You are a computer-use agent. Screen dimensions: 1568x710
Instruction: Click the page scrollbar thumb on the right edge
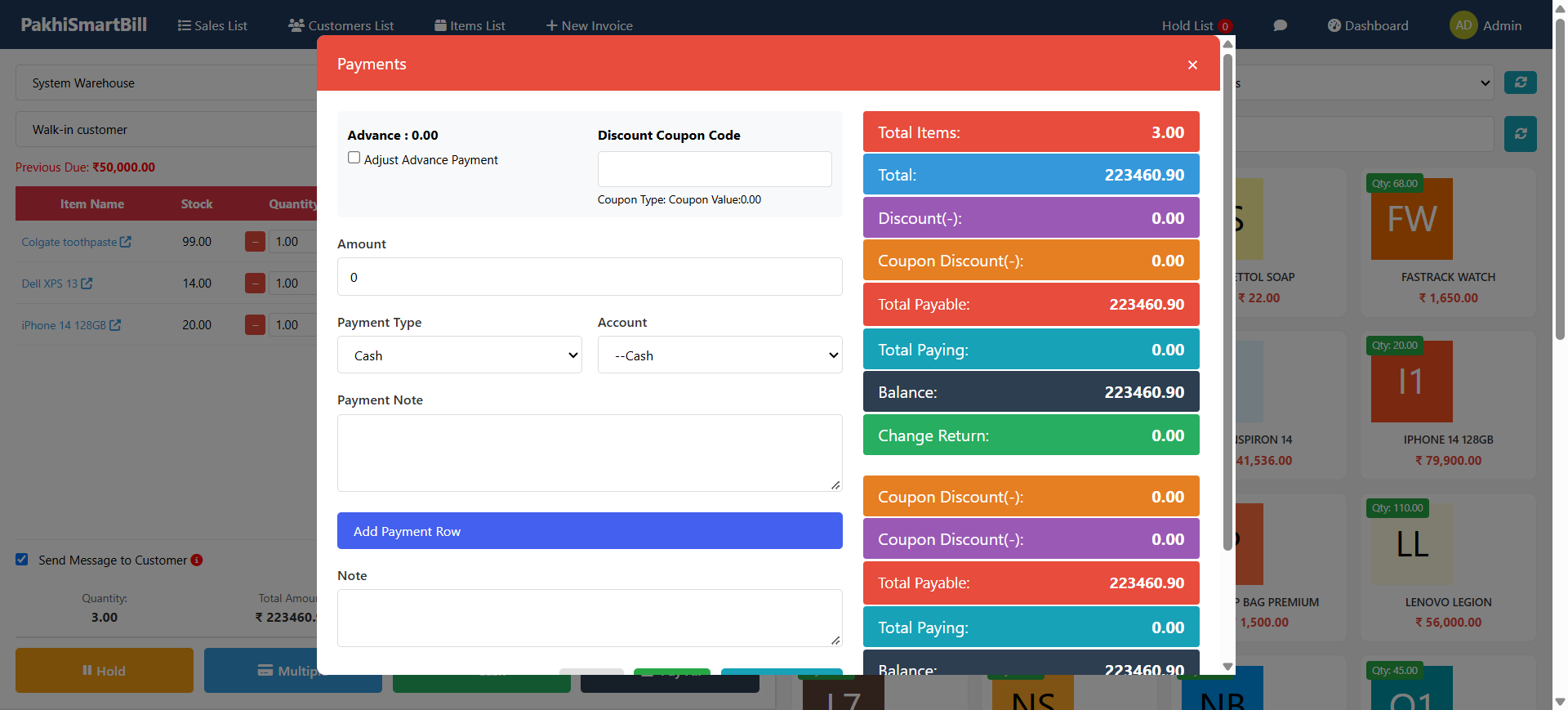[1560, 179]
